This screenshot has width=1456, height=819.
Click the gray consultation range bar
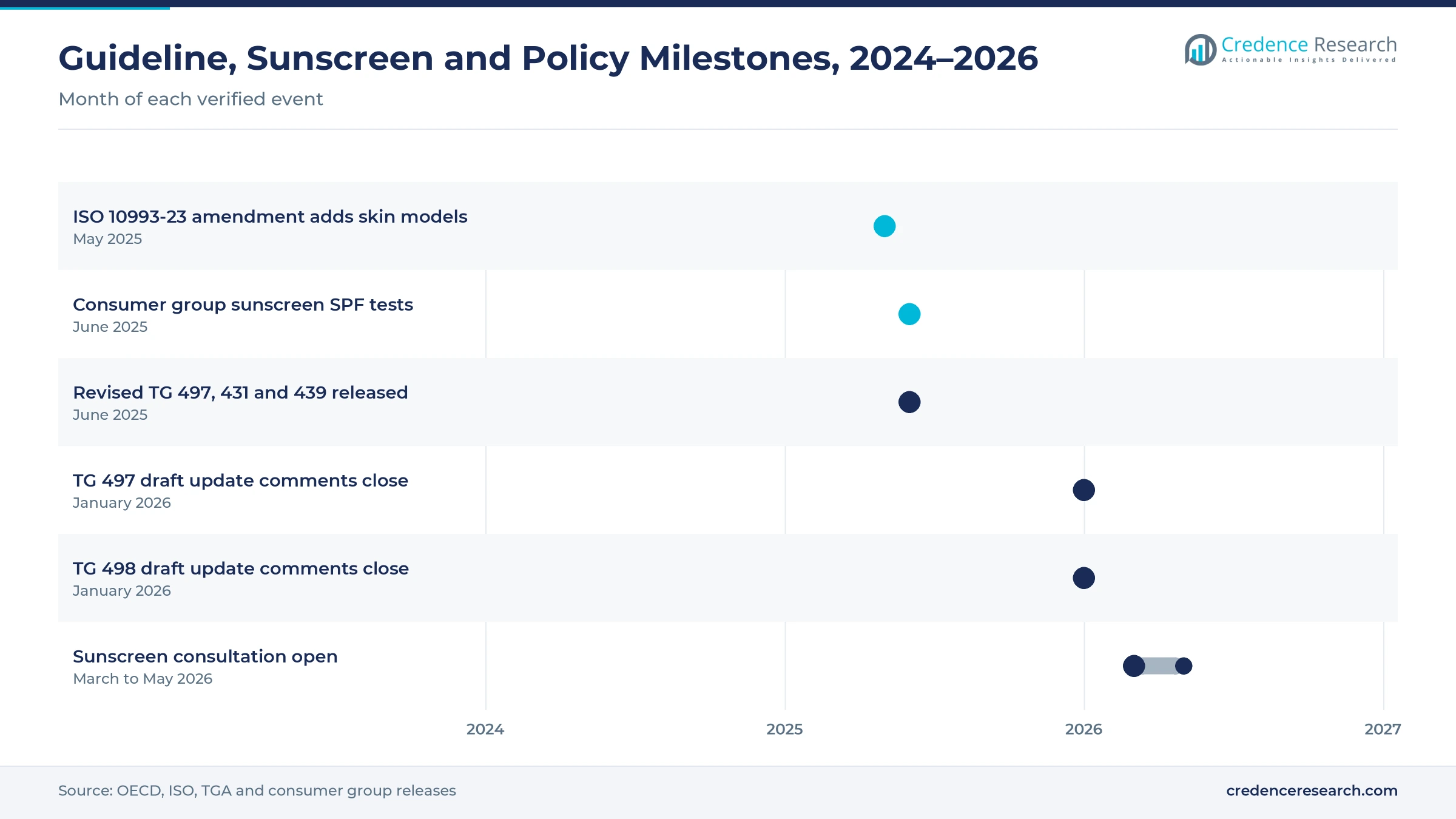click(1159, 666)
